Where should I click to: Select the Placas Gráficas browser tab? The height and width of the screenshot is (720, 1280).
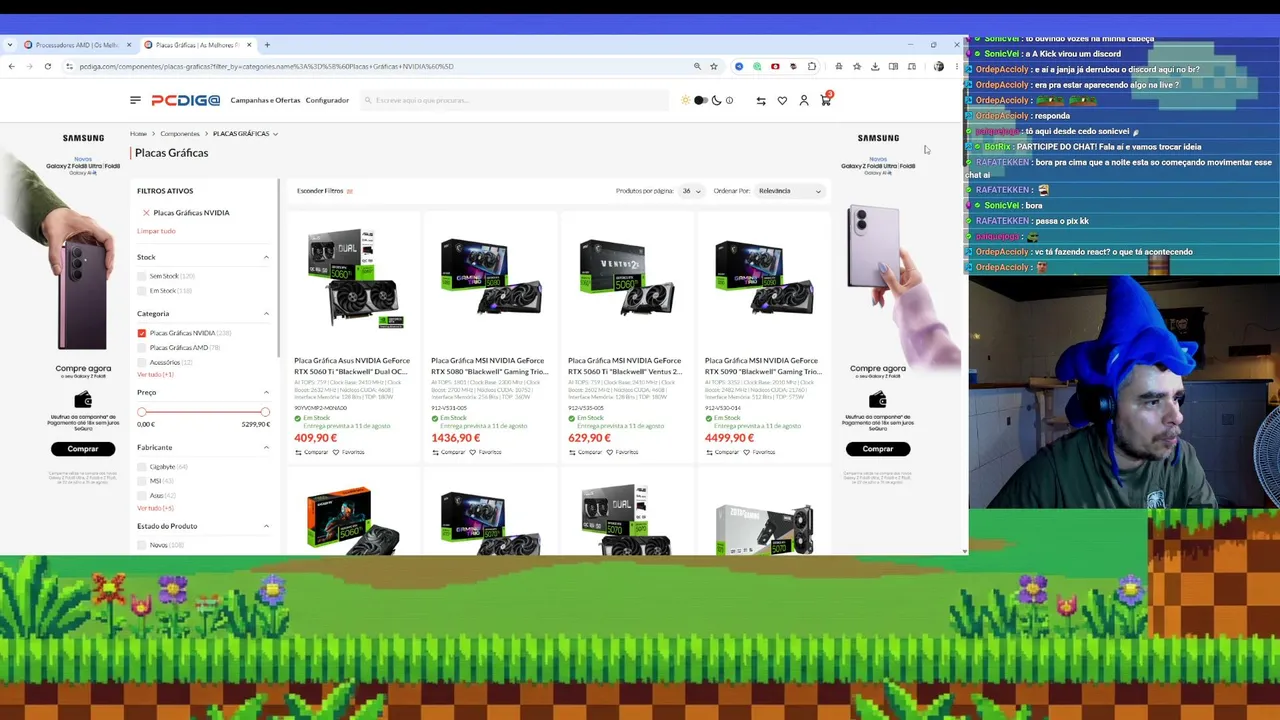(197, 45)
